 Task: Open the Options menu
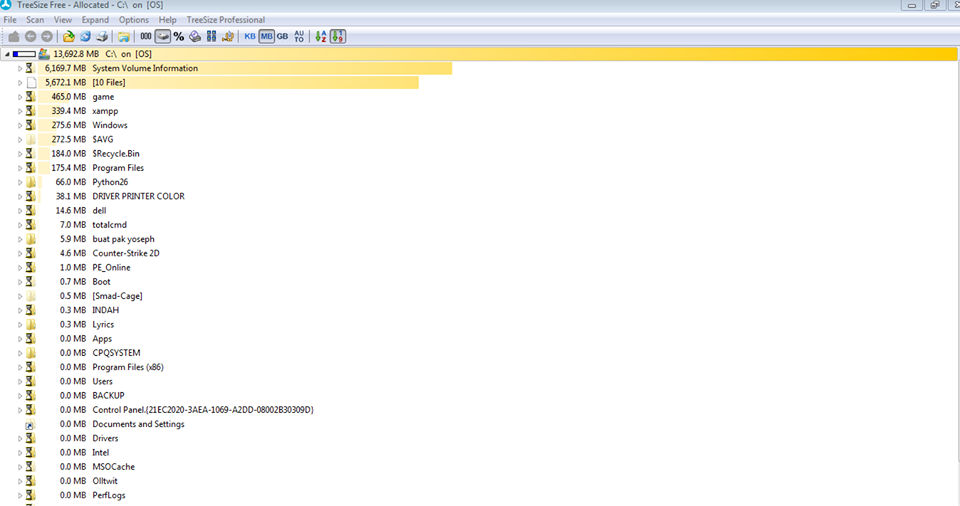click(133, 20)
